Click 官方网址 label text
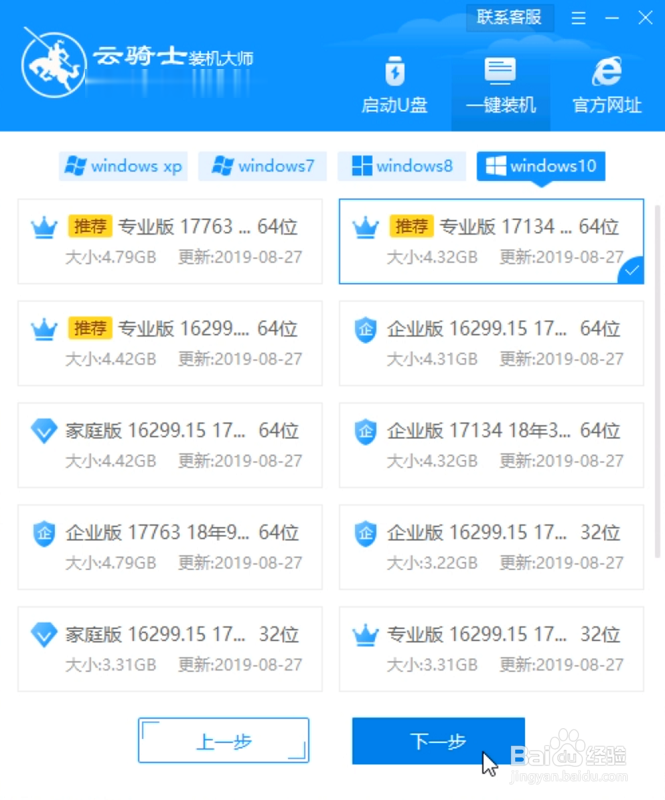 pos(607,105)
